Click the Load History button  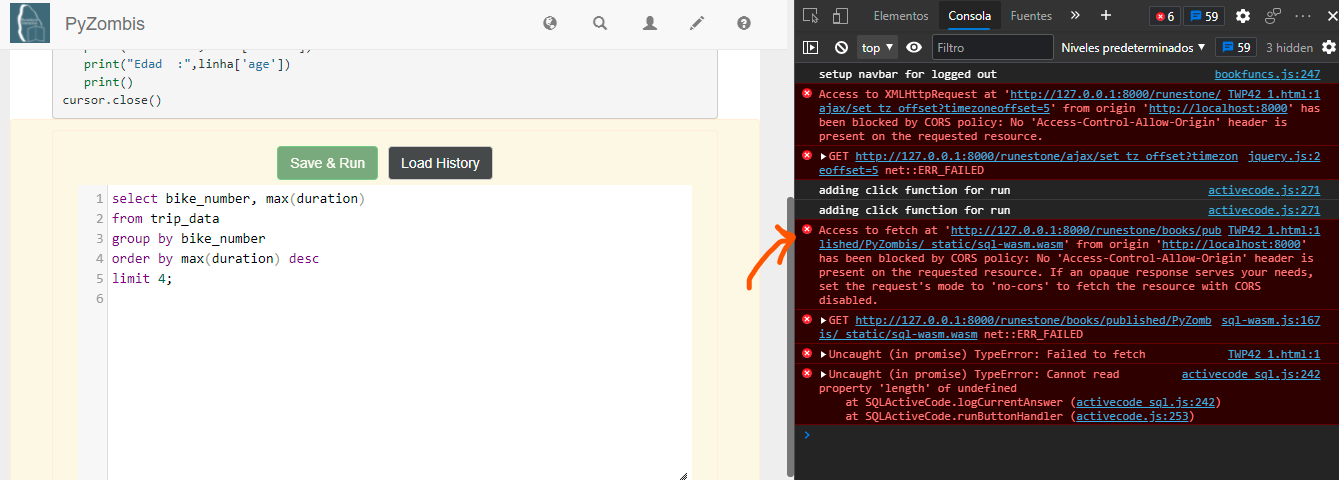click(x=440, y=163)
